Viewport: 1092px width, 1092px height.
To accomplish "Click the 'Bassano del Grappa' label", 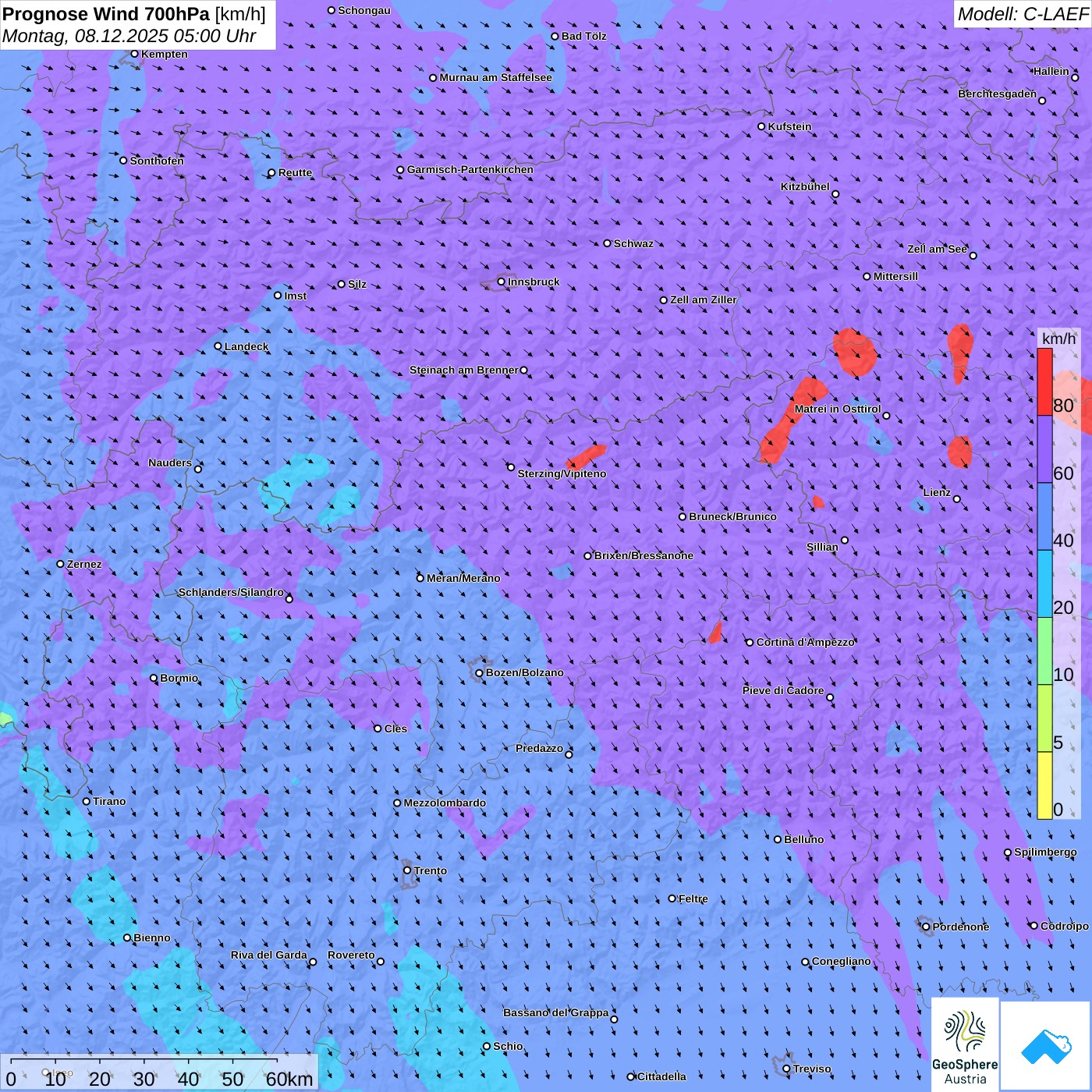I will coord(555,1012).
